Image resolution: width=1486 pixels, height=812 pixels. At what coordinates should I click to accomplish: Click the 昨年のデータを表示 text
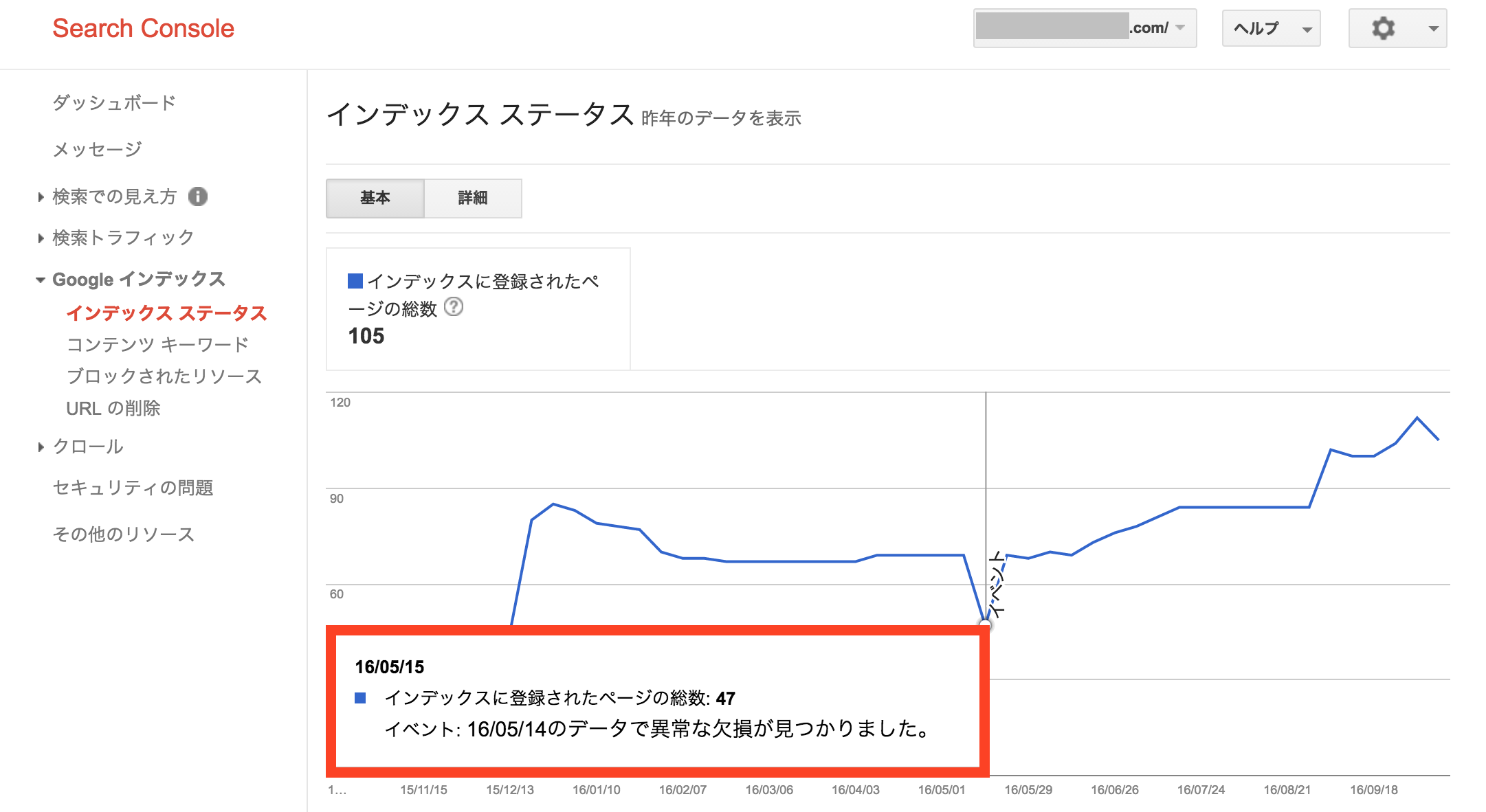pos(722,118)
